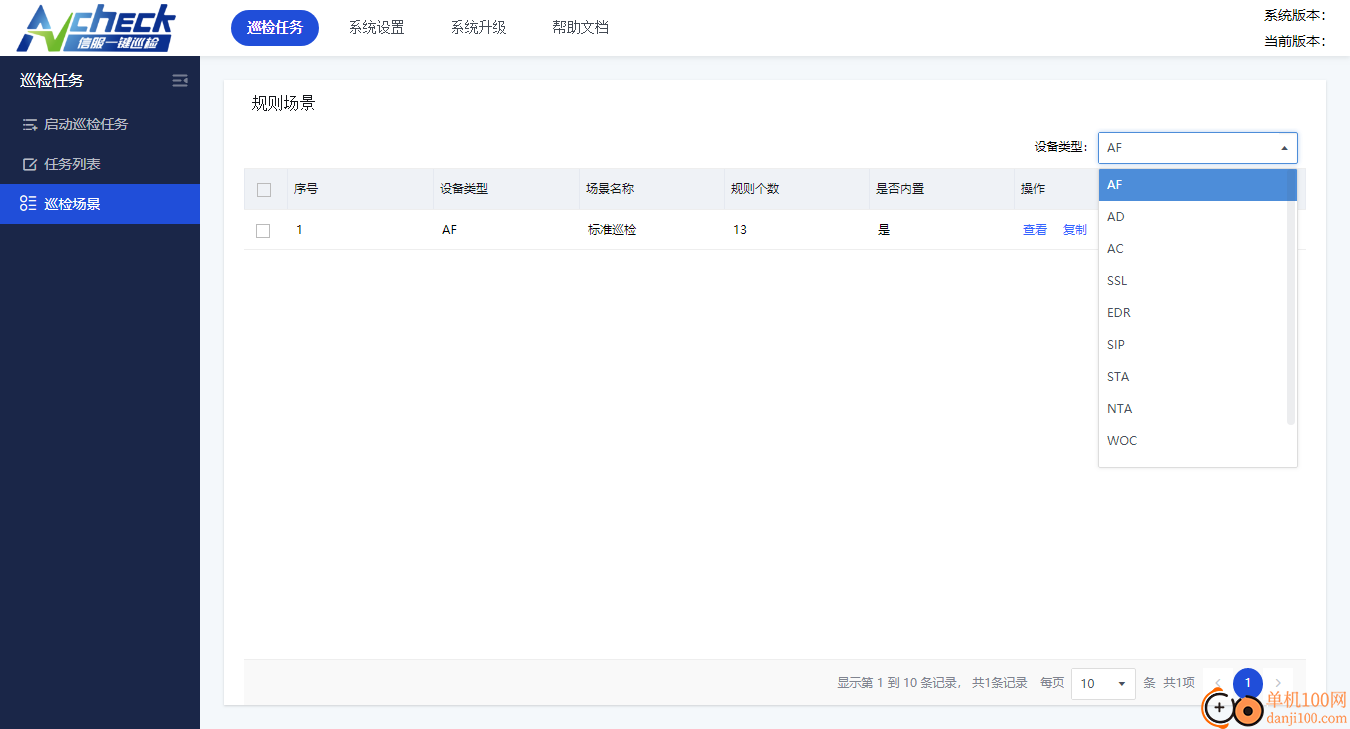Click 复制 link for 标准巡检

(x=1075, y=230)
